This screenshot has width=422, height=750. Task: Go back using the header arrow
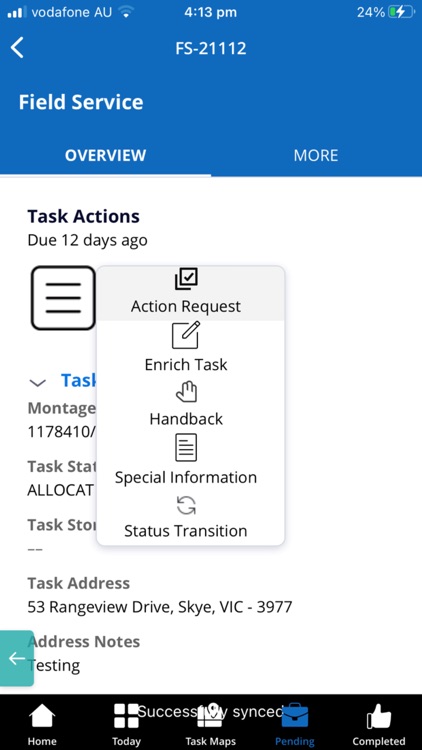(17, 48)
